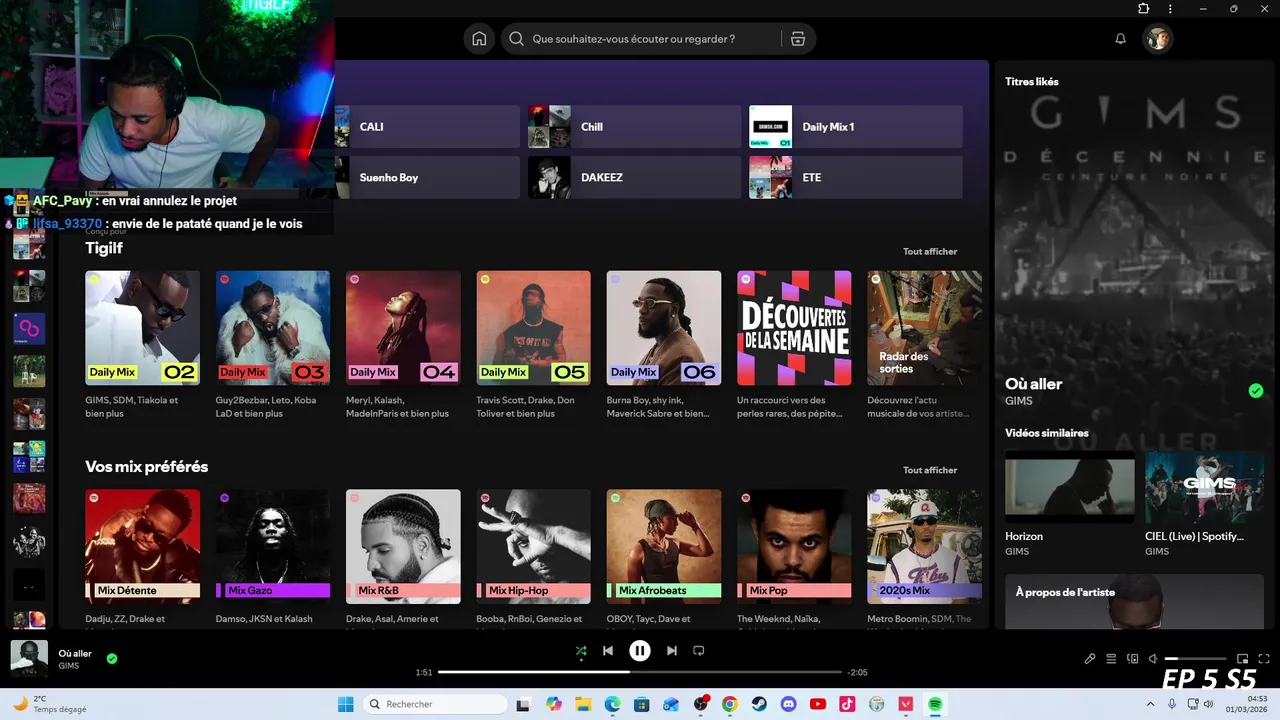Click the magnifier icon in the search bar
1280x720 pixels.
pos(516,39)
